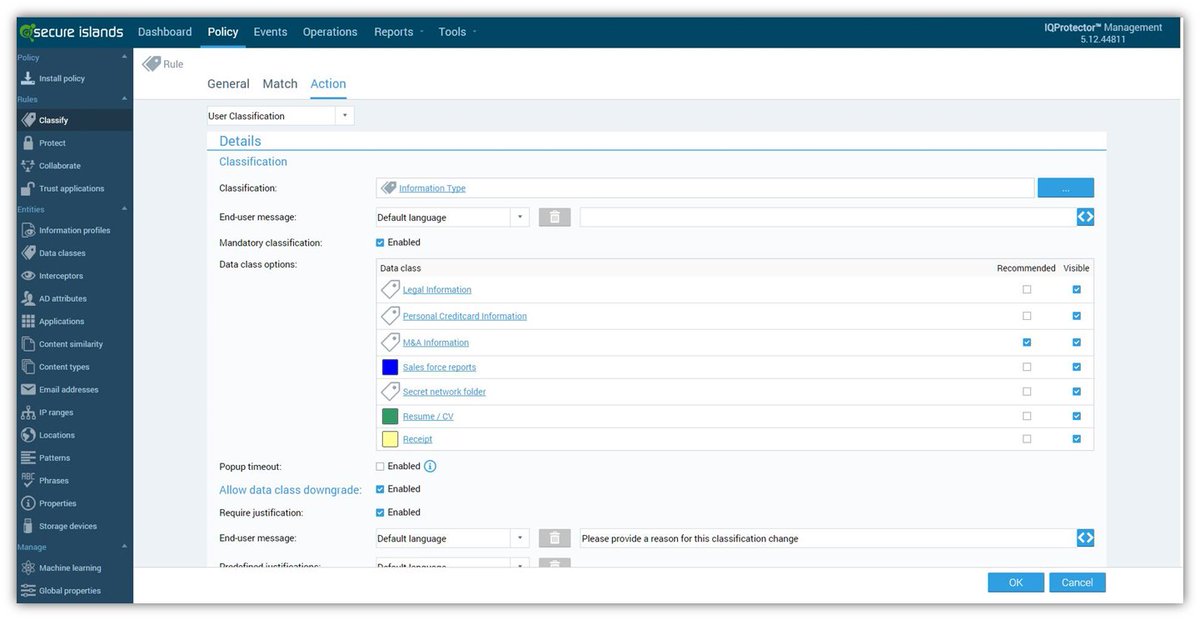This screenshot has width=1200, height=620.
Task: Open AD attributes from the sidebar
Action: (27, 298)
